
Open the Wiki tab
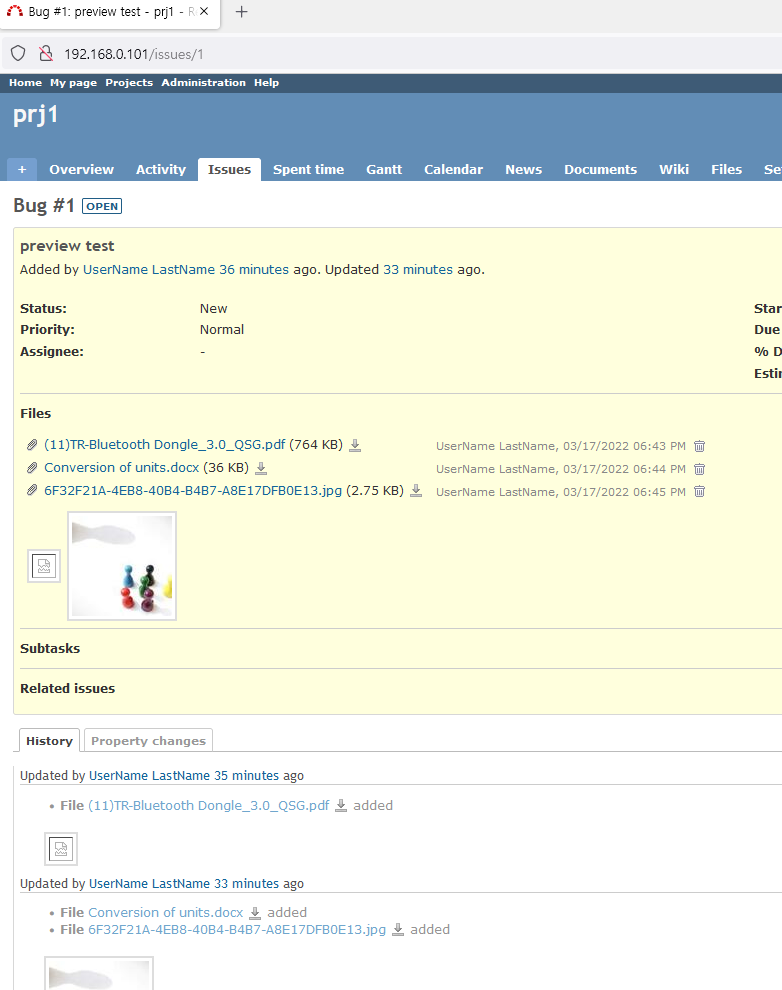(x=673, y=169)
